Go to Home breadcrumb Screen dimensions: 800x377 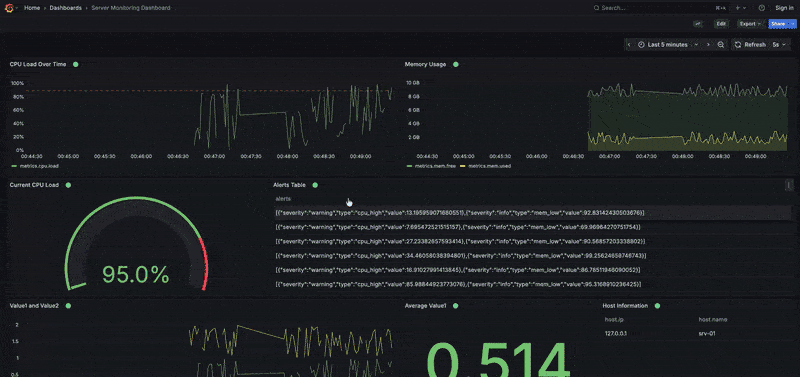click(32, 8)
